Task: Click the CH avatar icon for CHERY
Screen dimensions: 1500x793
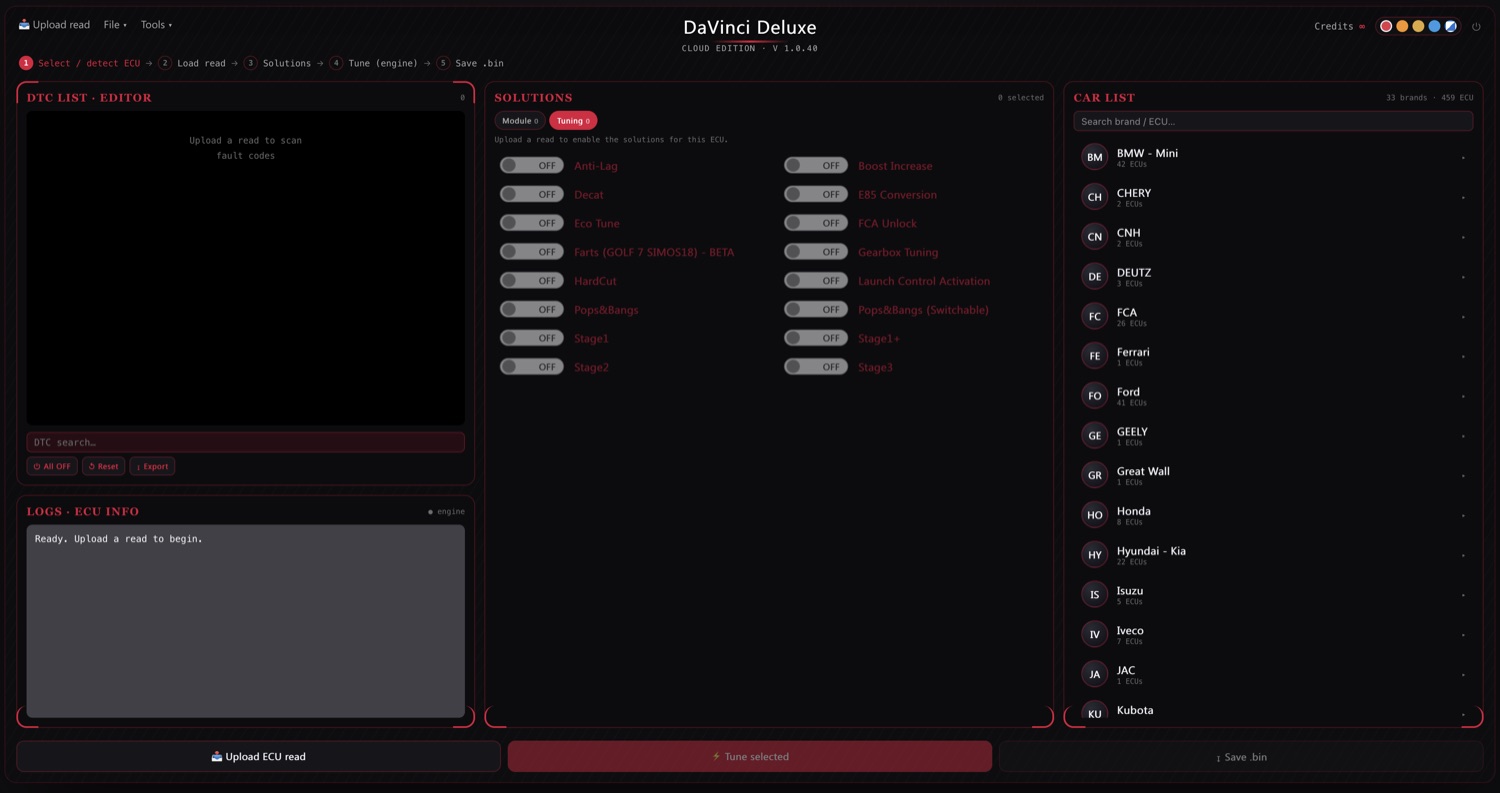Action: coord(1095,197)
